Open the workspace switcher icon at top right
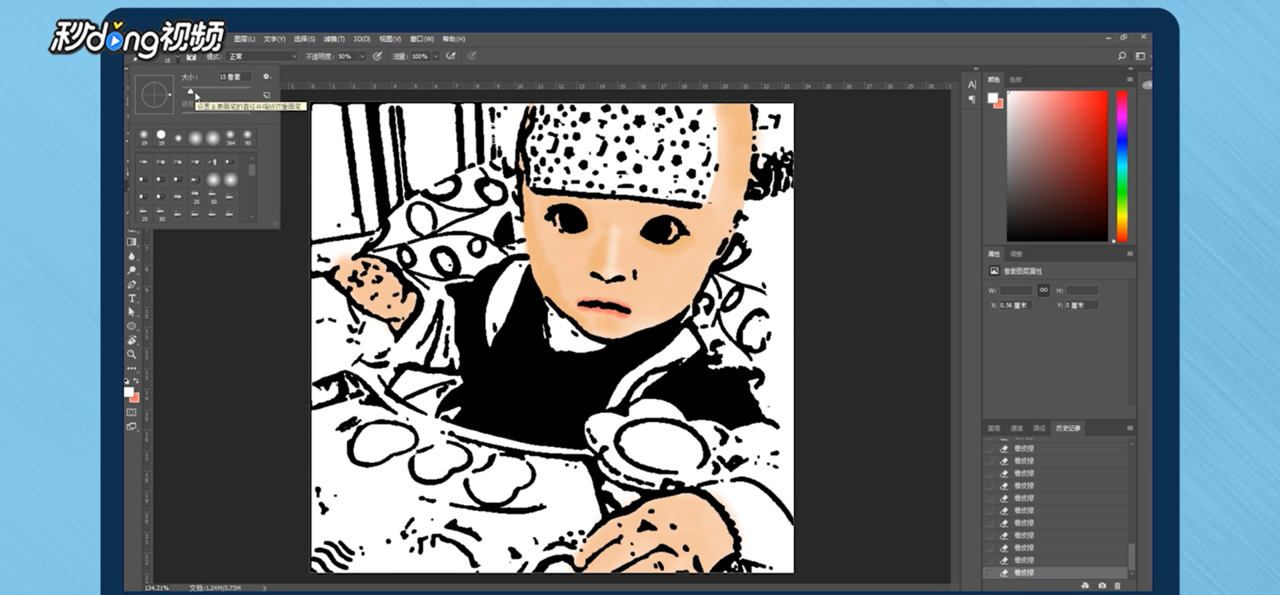Image resolution: width=1280 pixels, height=595 pixels. click(x=1140, y=56)
